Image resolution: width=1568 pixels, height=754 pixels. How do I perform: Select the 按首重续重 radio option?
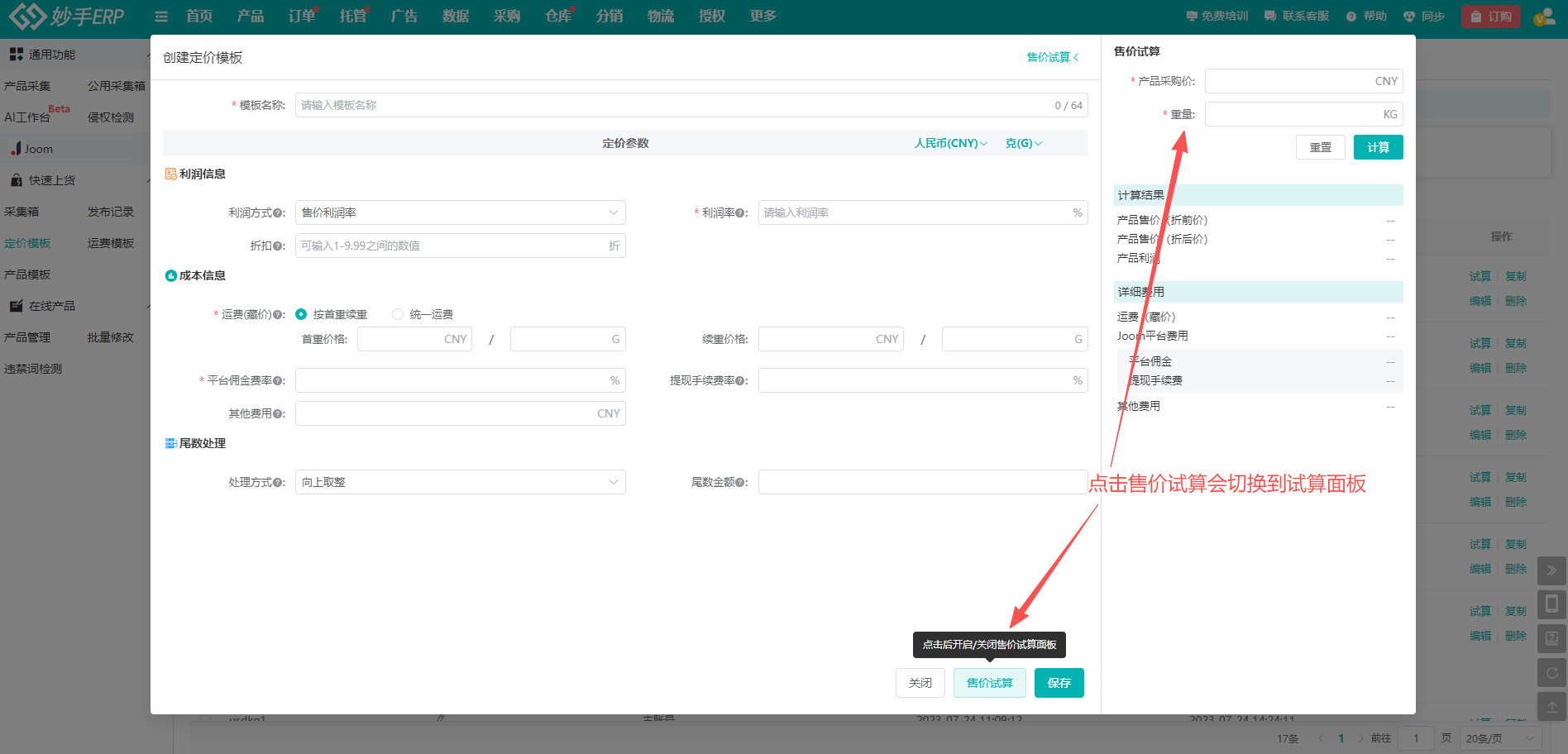click(302, 314)
